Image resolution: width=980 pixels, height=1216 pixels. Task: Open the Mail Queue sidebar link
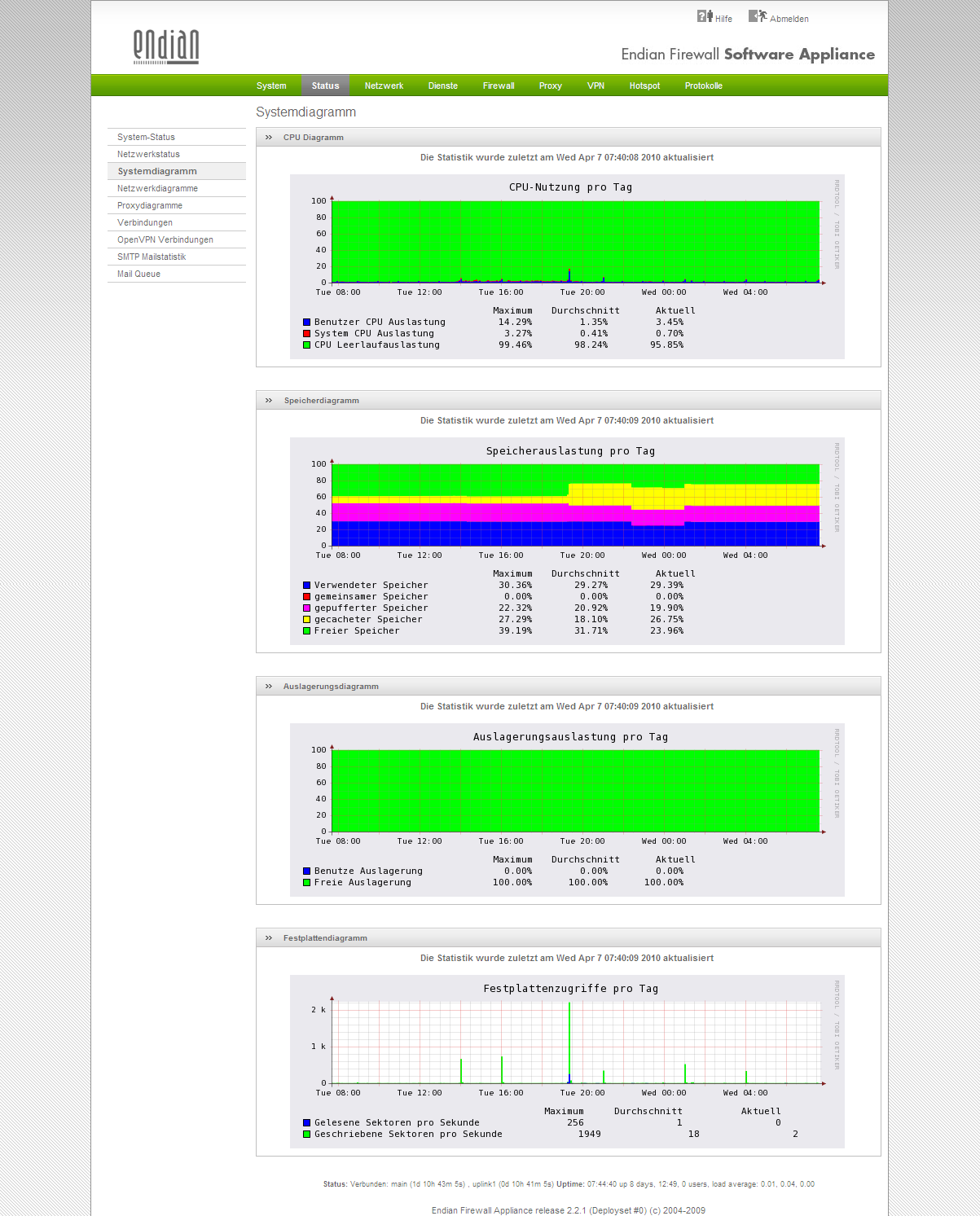[138, 274]
